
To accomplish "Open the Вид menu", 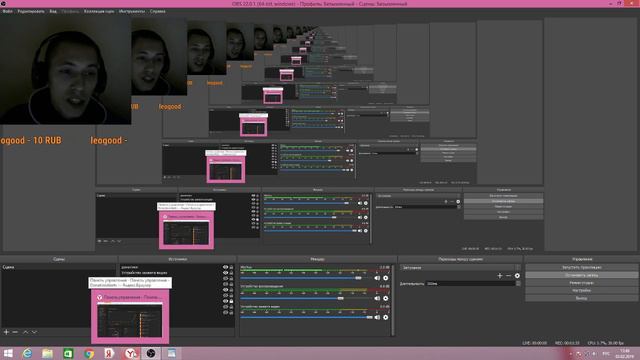I will pyautogui.click(x=53, y=11).
